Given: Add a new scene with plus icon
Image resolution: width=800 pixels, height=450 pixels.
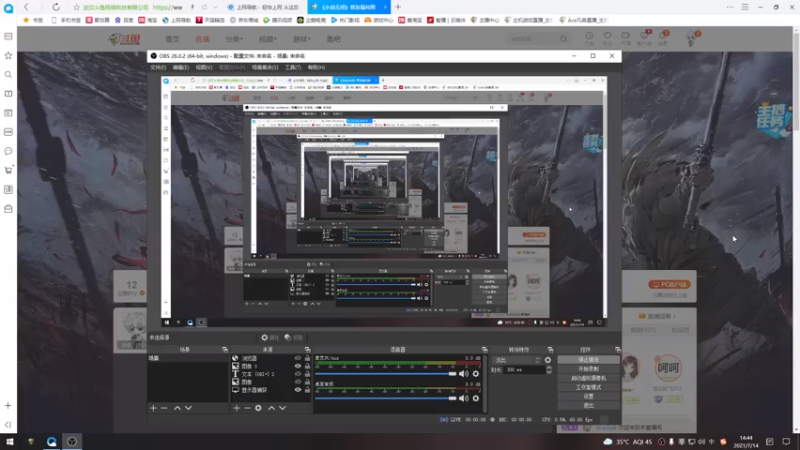Looking at the screenshot, I should pos(153,408).
